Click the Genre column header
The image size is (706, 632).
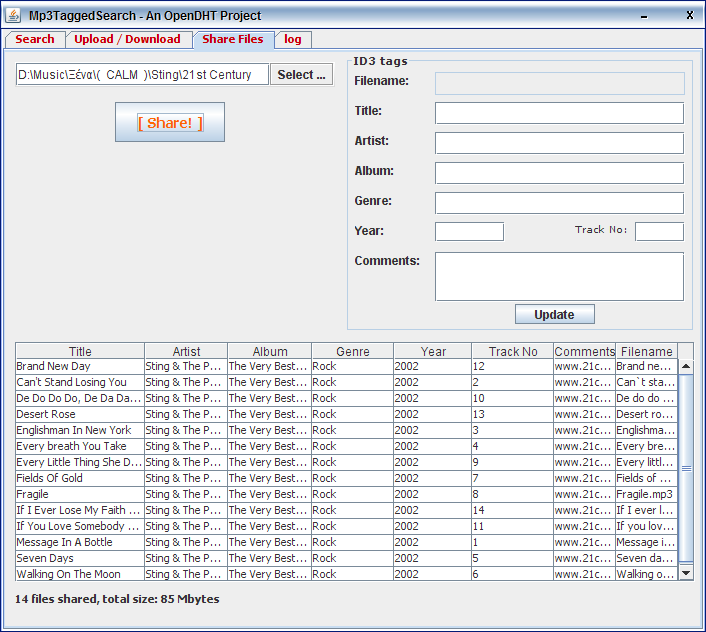click(x=353, y=351)
